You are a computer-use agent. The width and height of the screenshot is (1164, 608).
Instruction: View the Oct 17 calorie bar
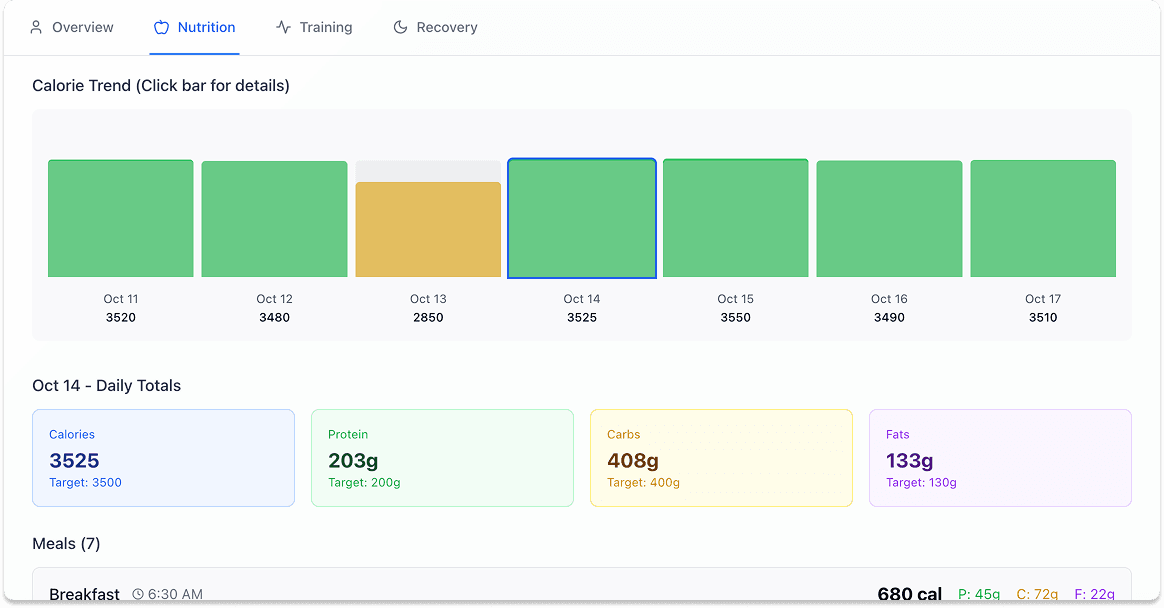point(1043,219)
